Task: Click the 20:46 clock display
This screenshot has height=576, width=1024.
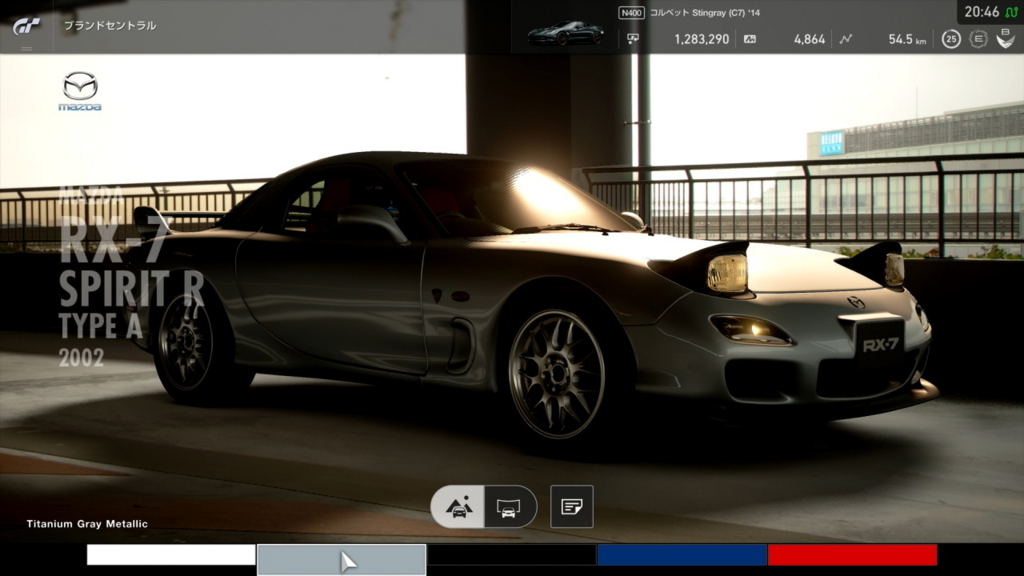Action: click(x=982, y=12)
